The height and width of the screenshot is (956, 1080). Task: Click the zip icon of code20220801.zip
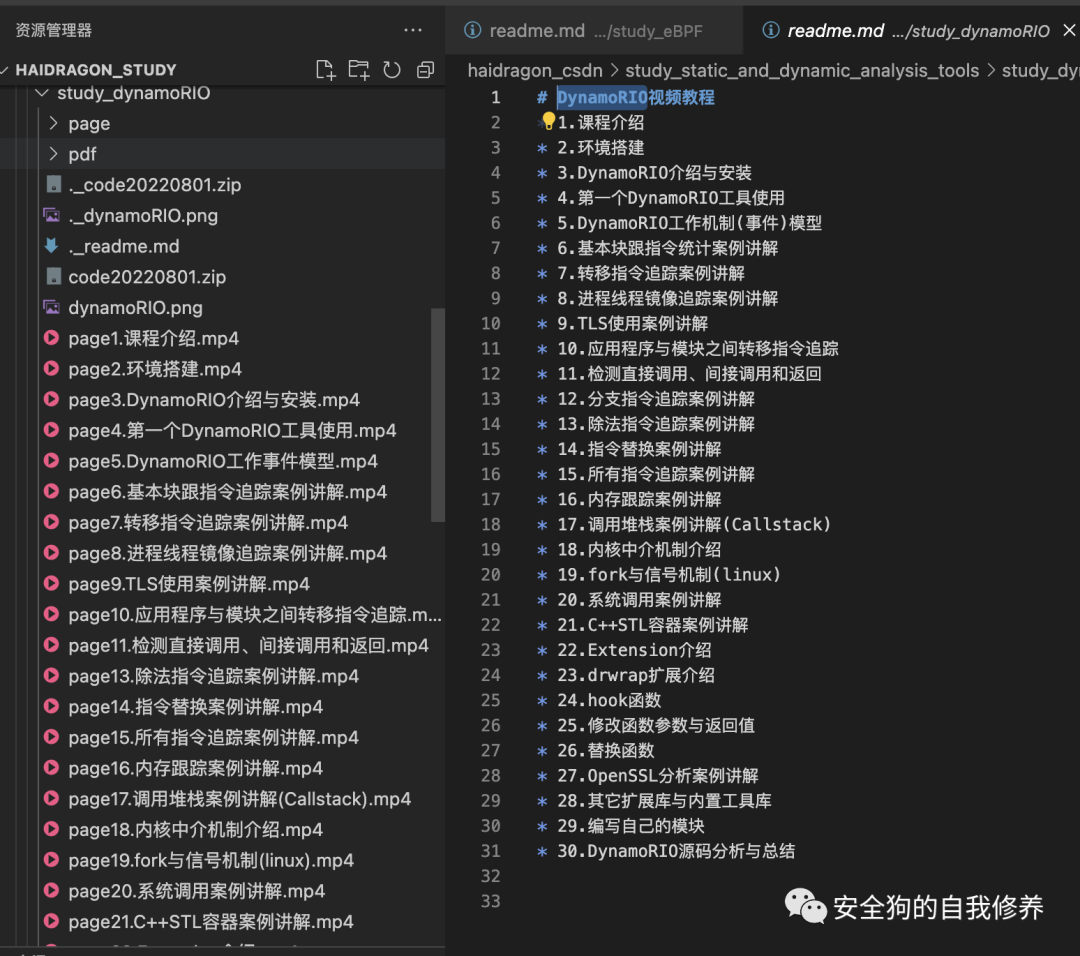[x=54, y=276]
